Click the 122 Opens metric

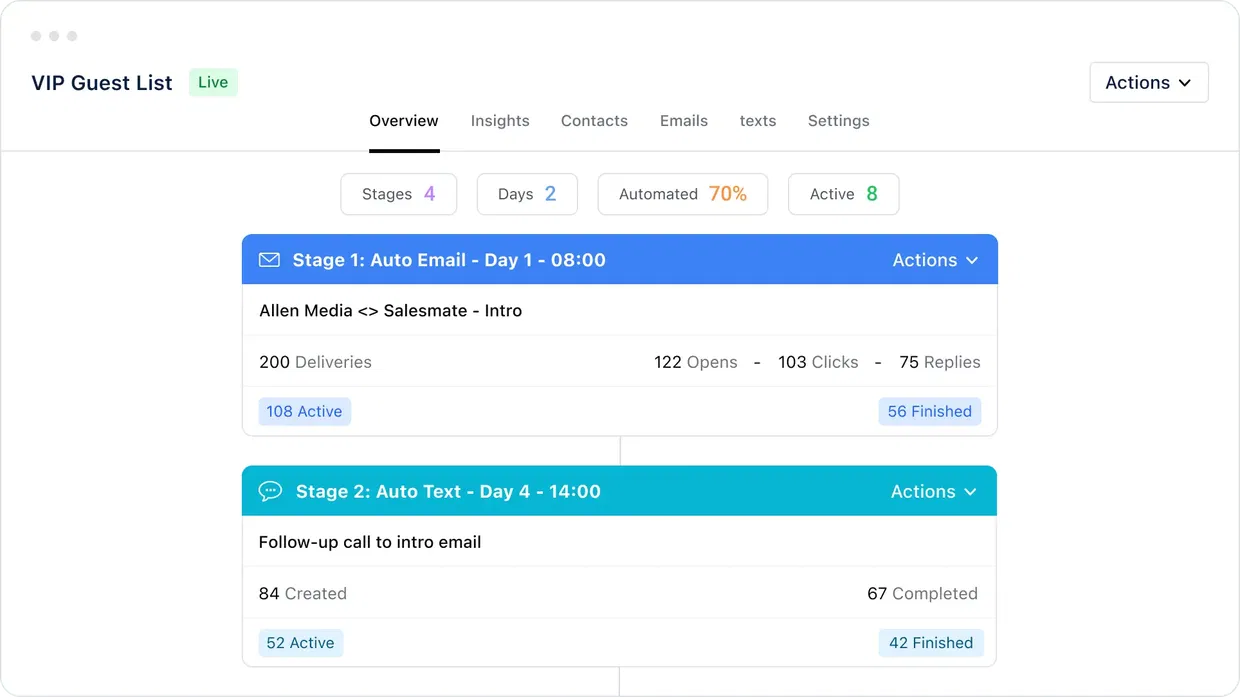tap(696, 362)
